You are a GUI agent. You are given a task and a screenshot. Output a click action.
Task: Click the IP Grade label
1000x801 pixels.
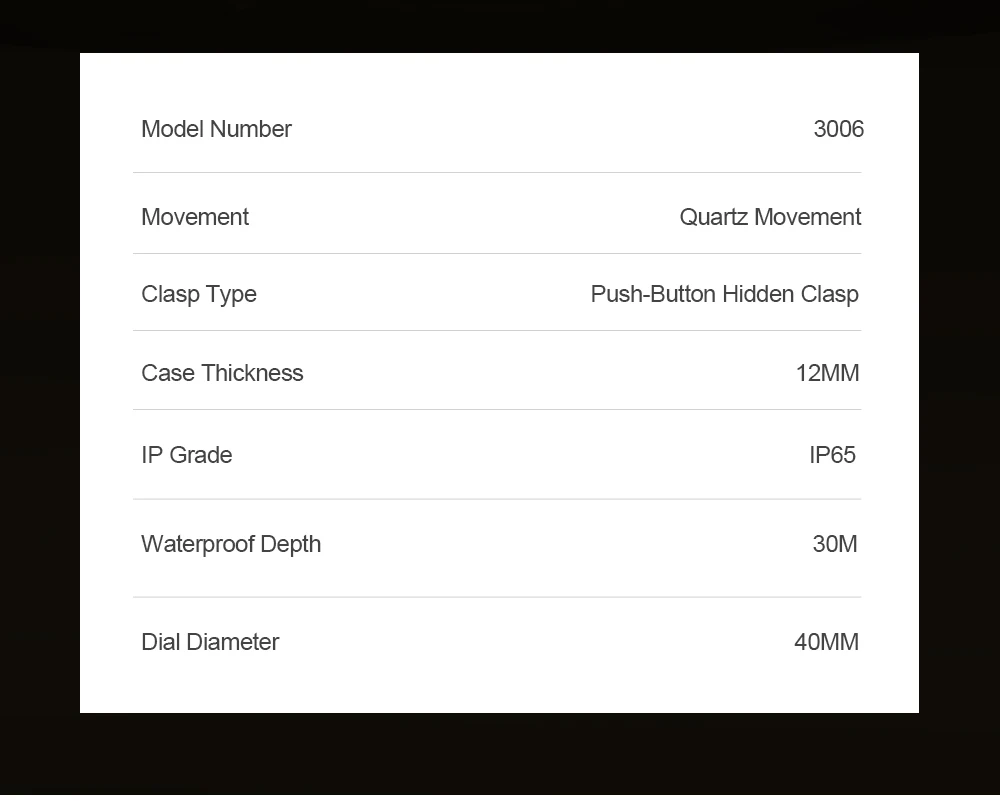187,455
